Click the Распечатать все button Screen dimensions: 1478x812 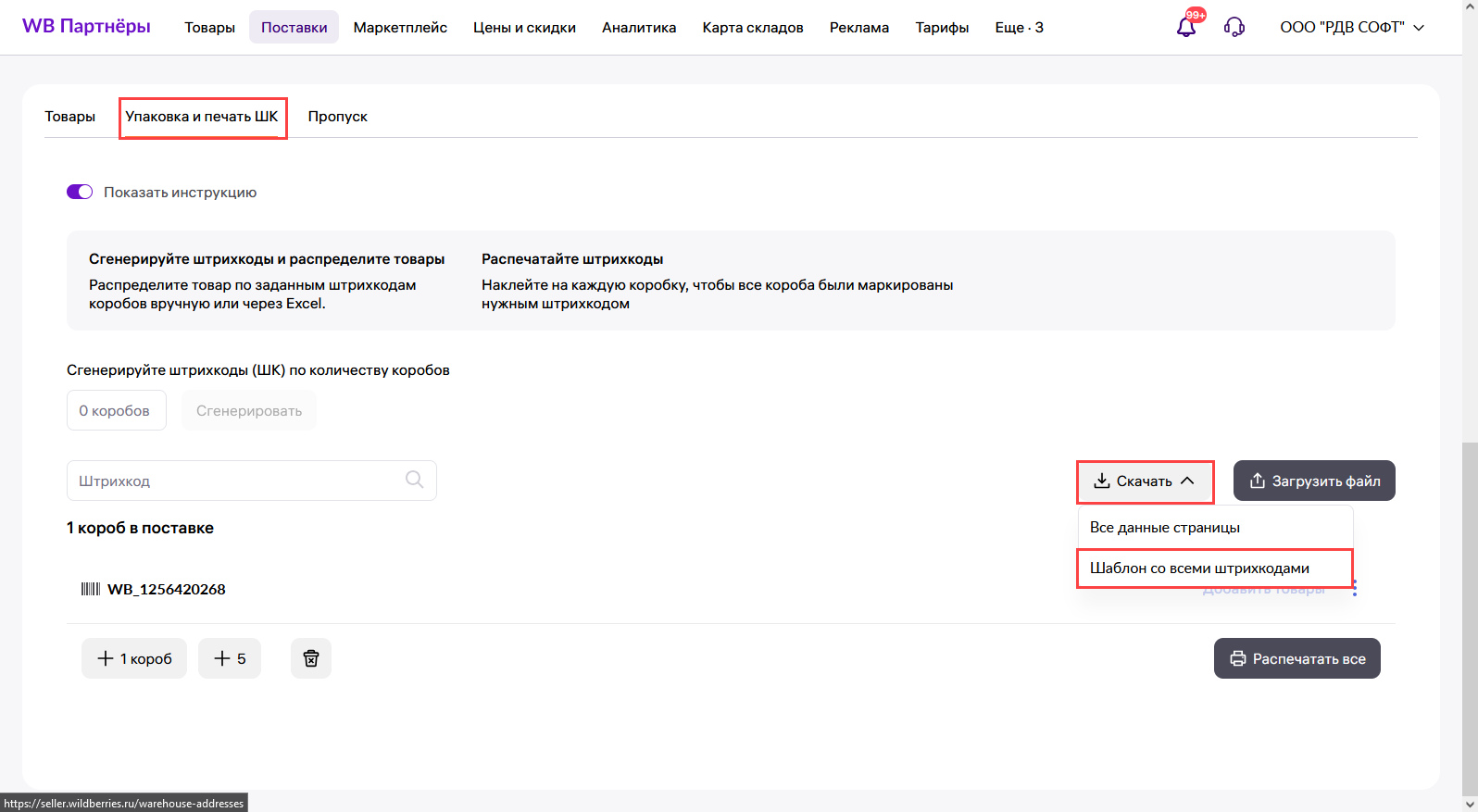pyautogui.click(x=1296, y=658)
